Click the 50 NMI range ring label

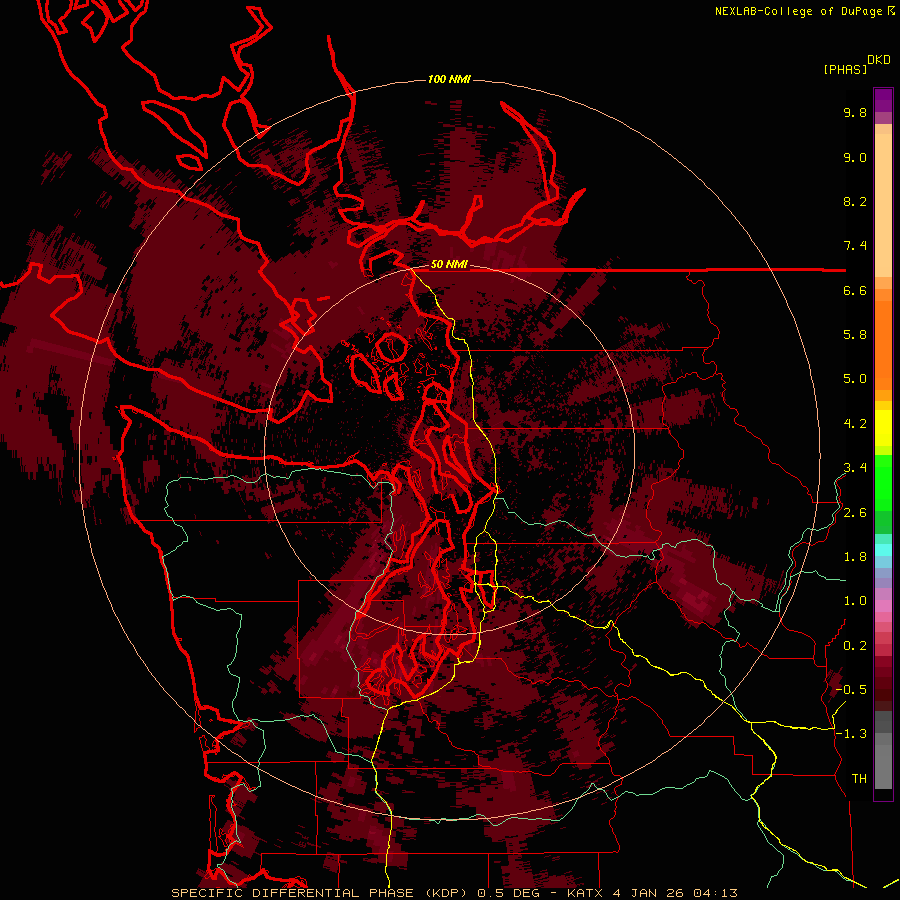tap(449, 265)
